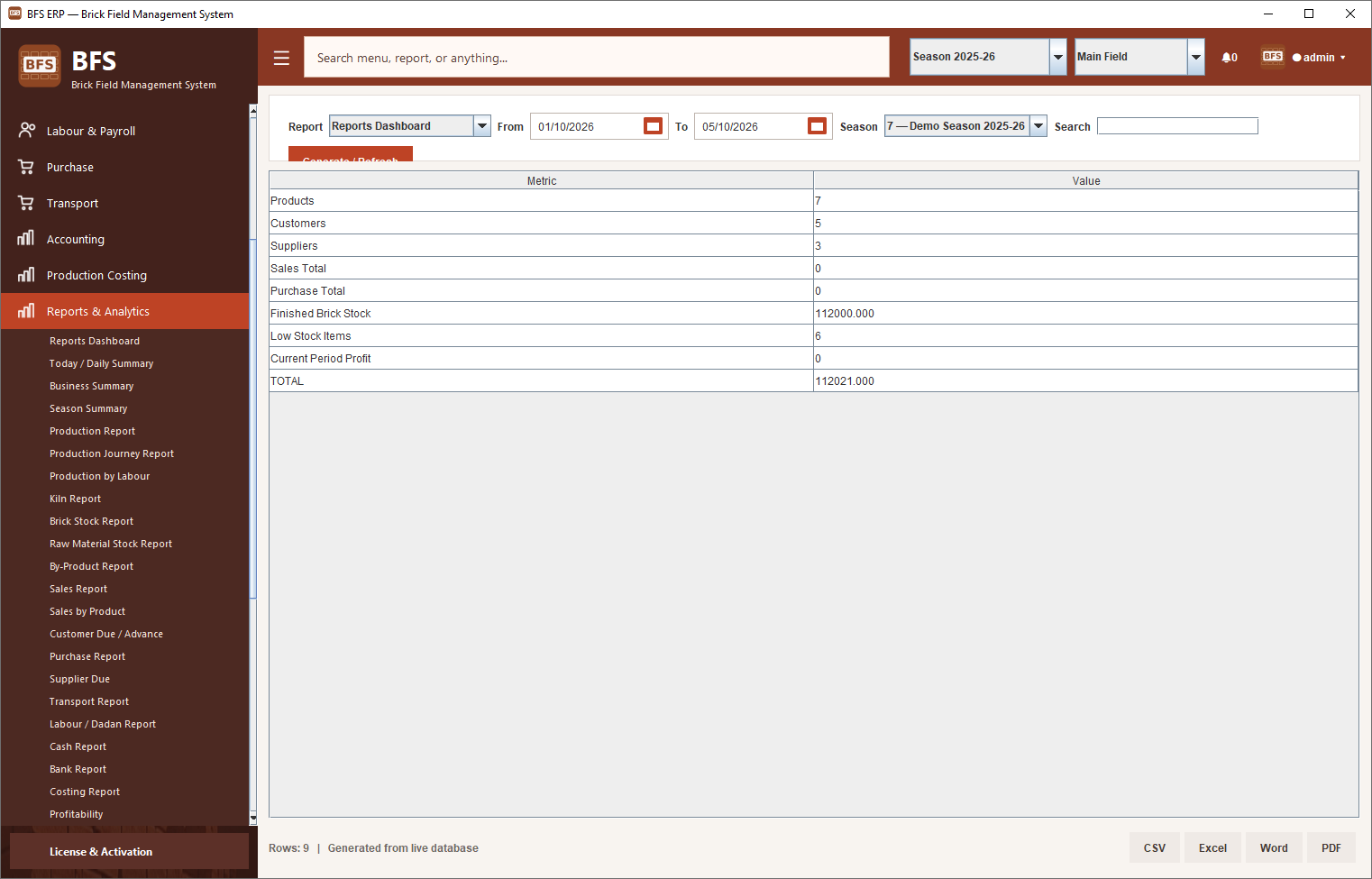Viewport: 1372px width, 879px height.
Task: Open Transport Report
Action: (89, 701)
